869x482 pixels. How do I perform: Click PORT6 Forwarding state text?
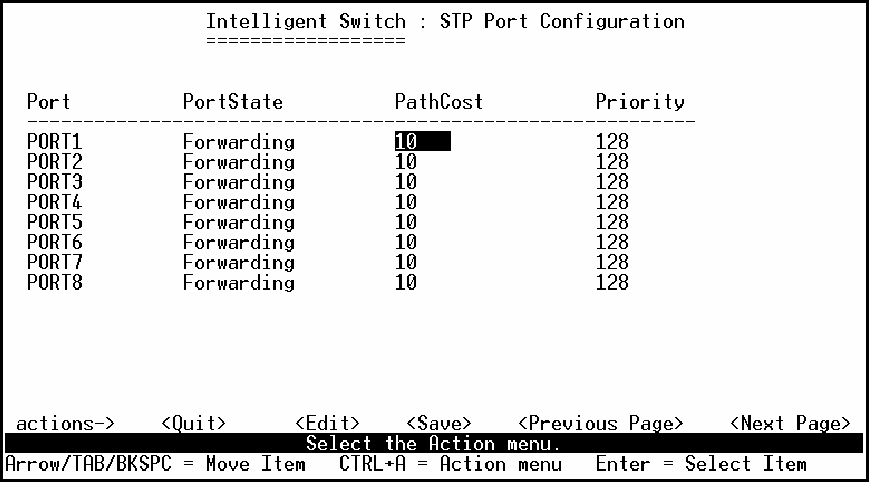tap(238, 242)
